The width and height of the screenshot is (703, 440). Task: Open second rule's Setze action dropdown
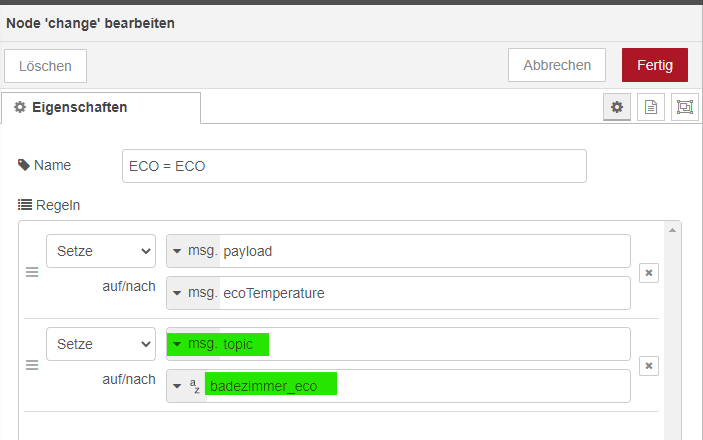pos(101,344)
